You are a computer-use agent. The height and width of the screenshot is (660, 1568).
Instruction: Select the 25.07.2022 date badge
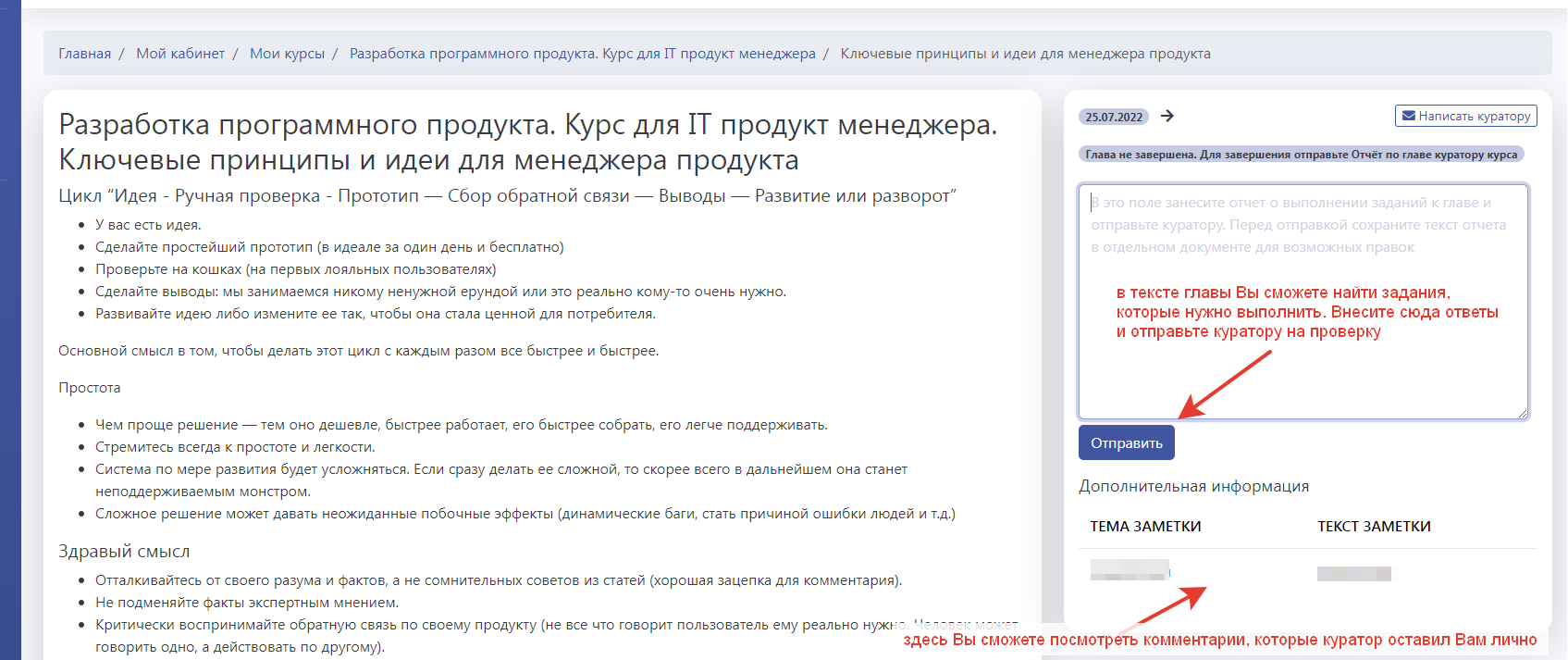tap(1114, 117)
